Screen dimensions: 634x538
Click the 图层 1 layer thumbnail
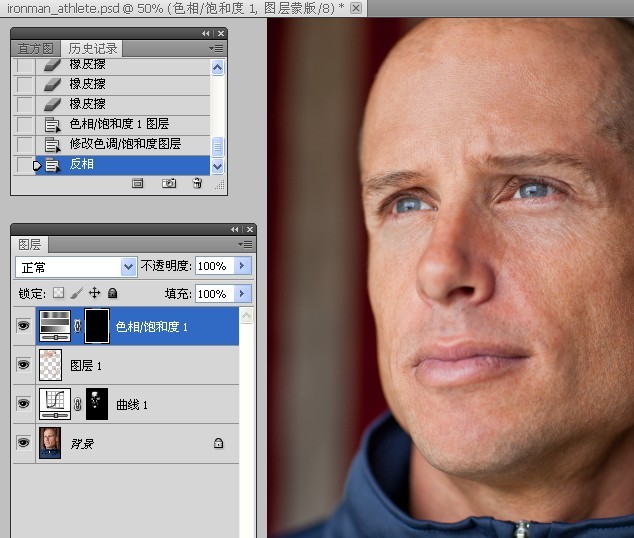point(50,365)
